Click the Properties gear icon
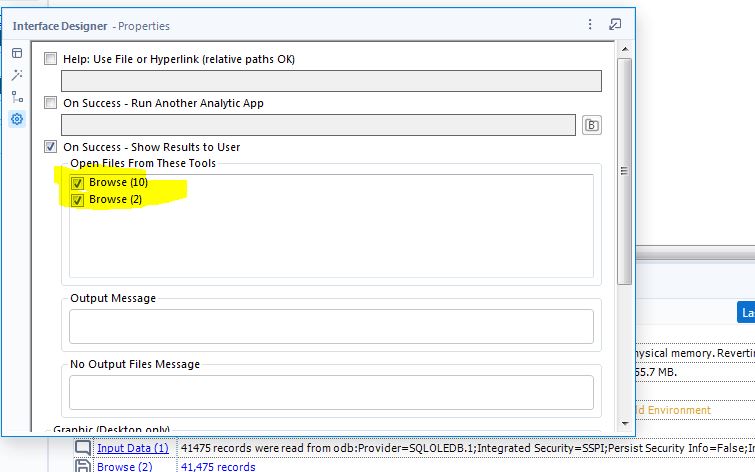 [17, 119]
